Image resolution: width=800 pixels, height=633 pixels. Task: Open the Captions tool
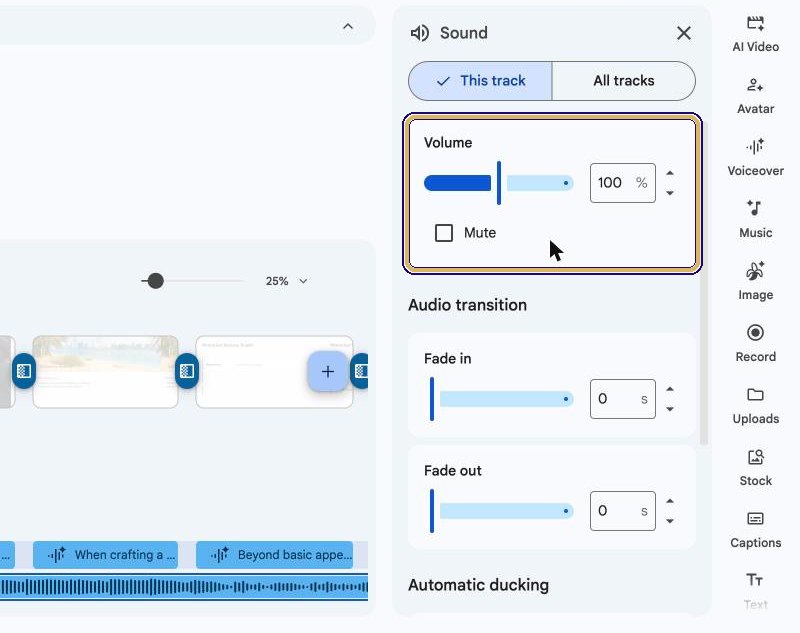pyautogui.click(x=755, y=529)
